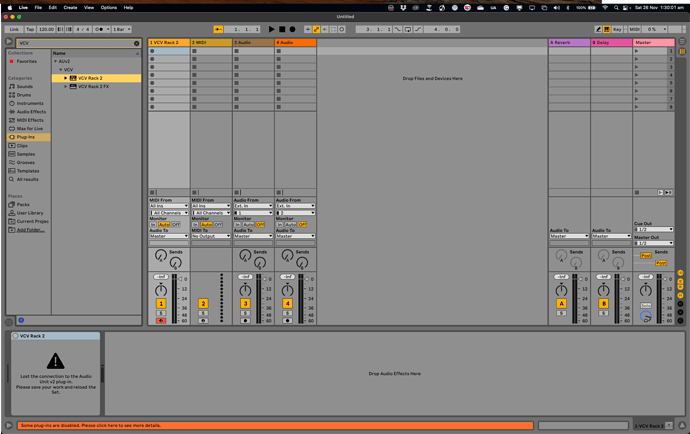
Task: Open track 4 Audio To Master dropdown
Action: point(295,236)
